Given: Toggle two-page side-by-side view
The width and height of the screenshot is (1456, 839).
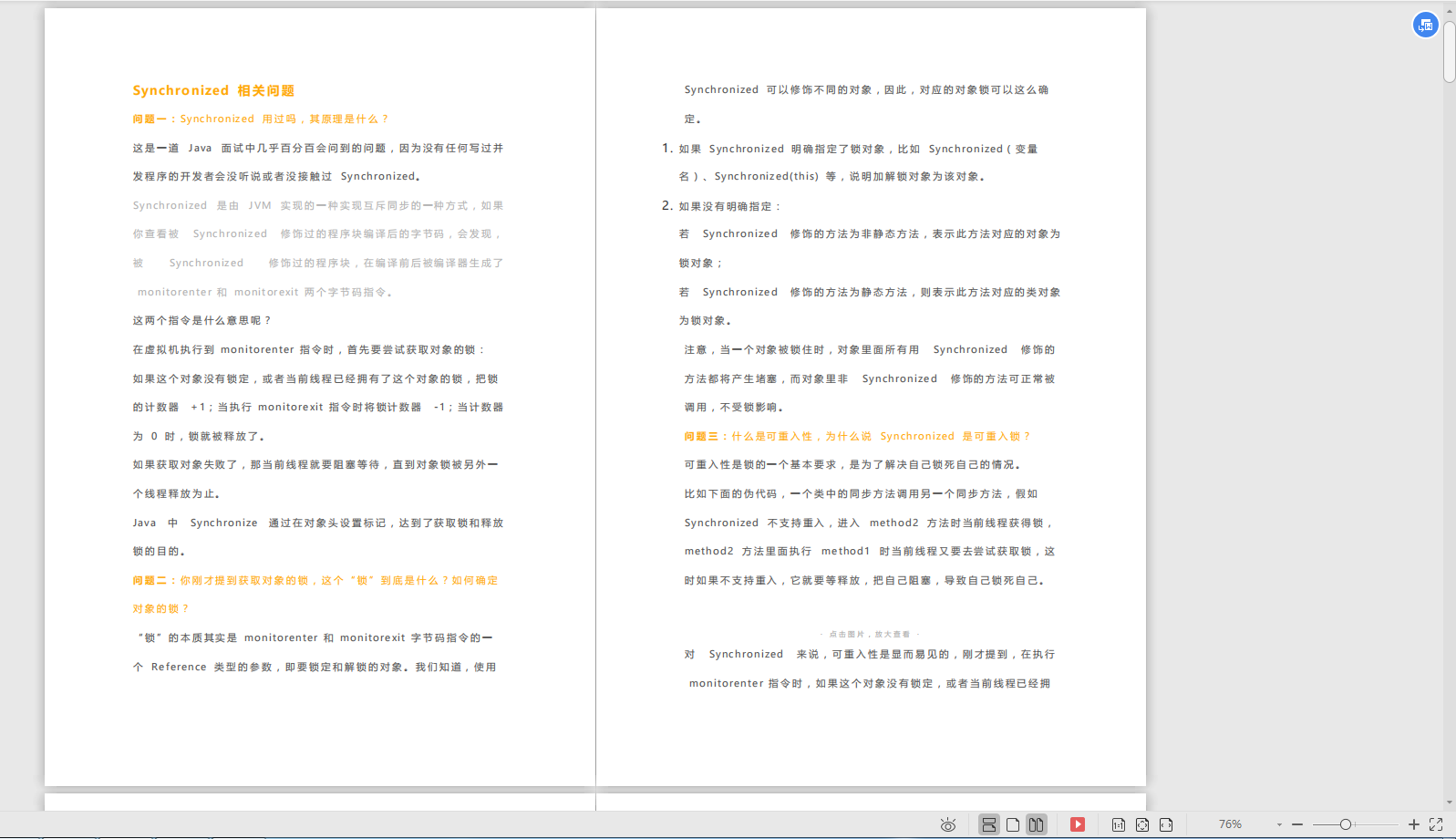Looking at the screenshot, I should coord(1037,824).
